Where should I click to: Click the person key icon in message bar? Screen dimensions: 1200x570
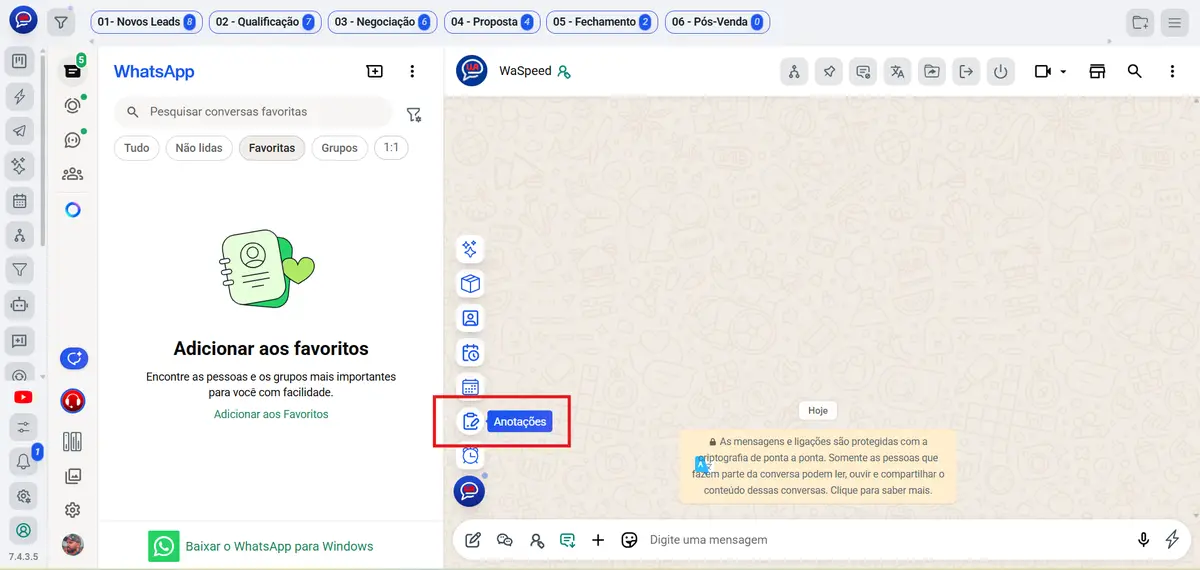[537, 540]
